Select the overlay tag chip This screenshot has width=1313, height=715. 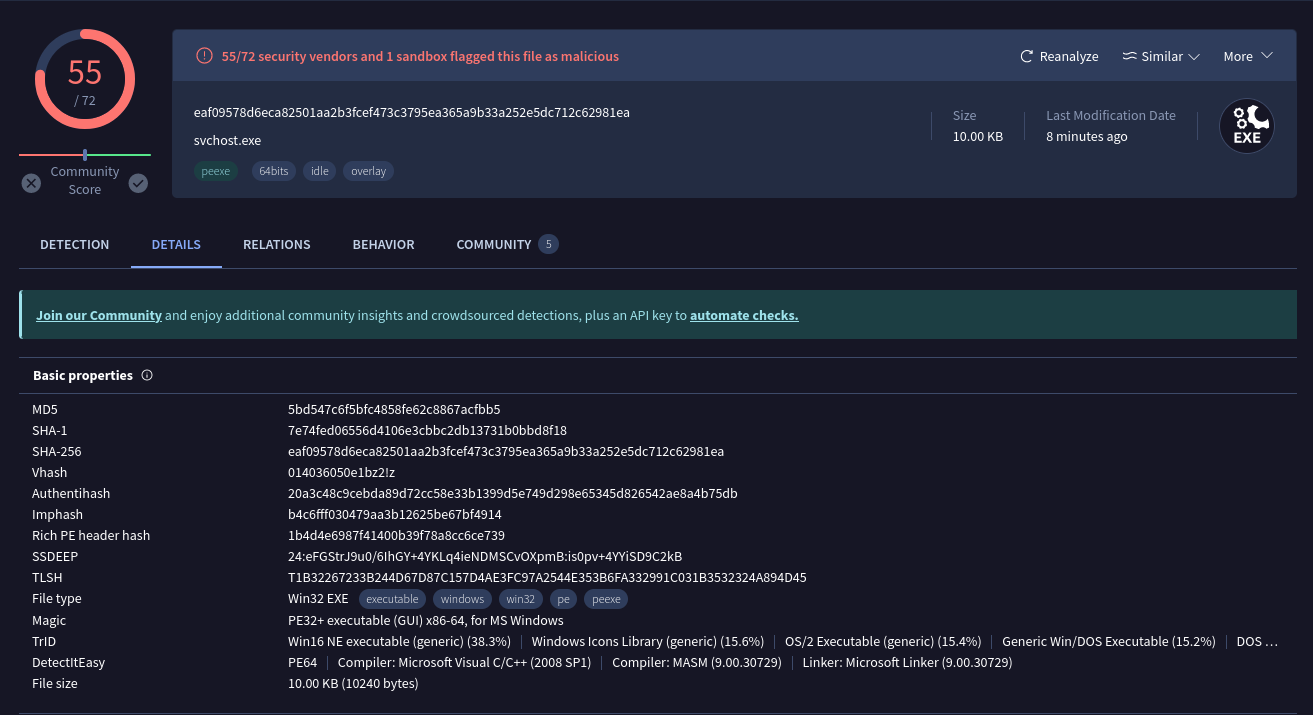point(368,171)
